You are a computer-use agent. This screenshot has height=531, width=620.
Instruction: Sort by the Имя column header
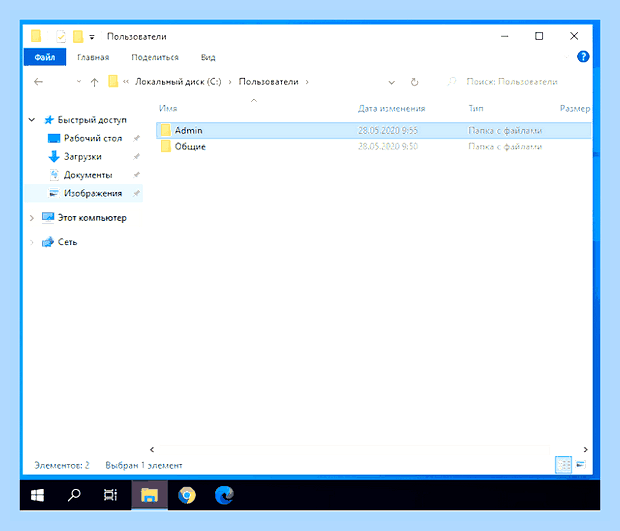[x=168, y=108]
